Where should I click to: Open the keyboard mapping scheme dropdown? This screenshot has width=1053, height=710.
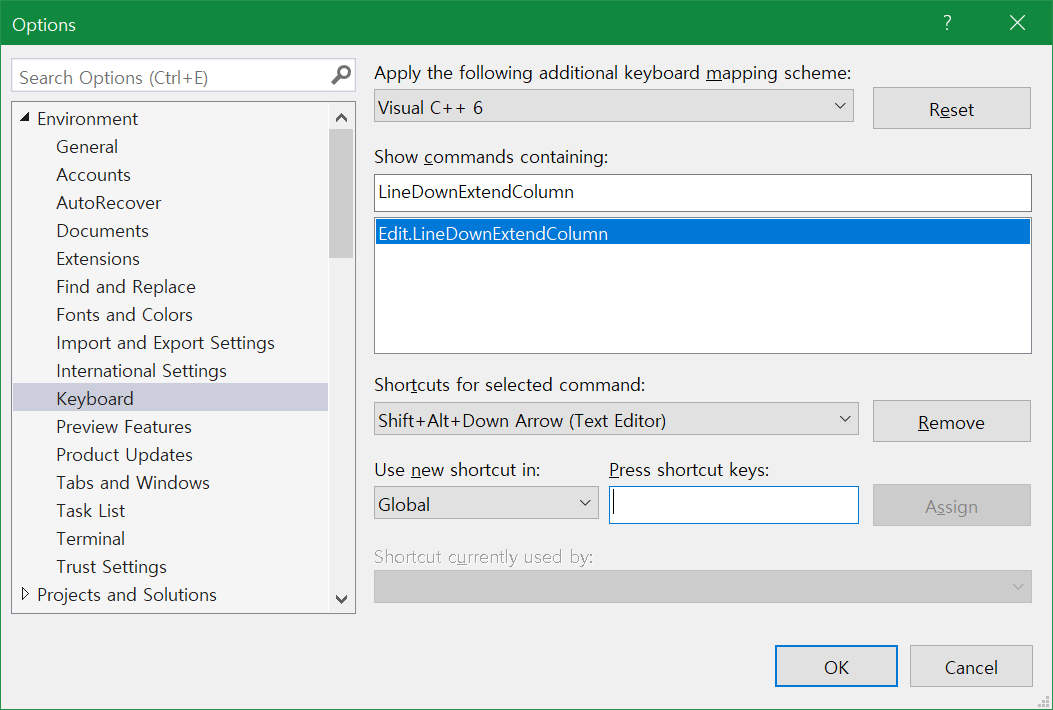coord(614,106)
